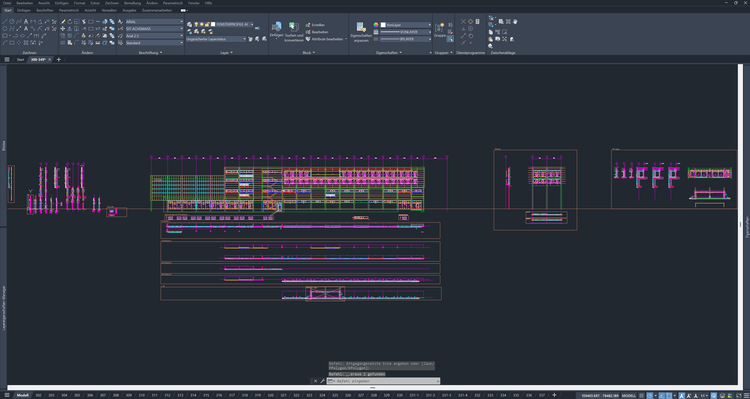Click the multileader style icon beside Arial 2.5
Viewport: 750px width, 399px height.
point(120,36)
